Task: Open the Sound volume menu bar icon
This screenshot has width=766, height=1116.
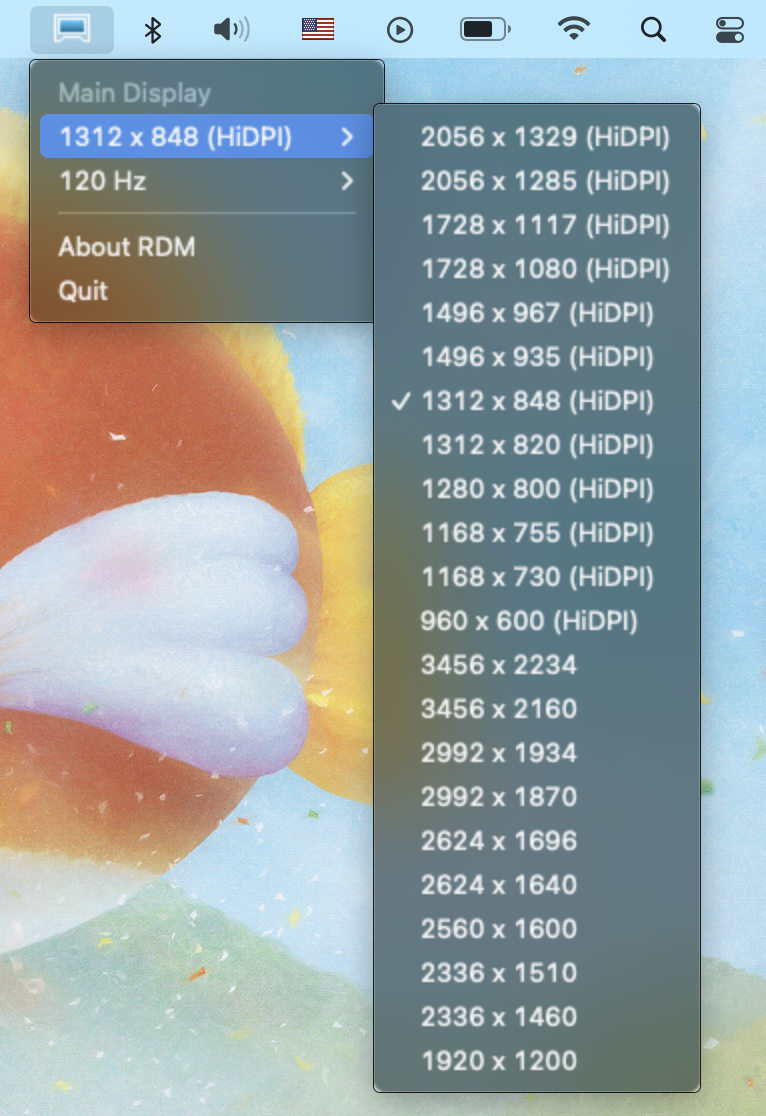Action: (x=231, y=29)
